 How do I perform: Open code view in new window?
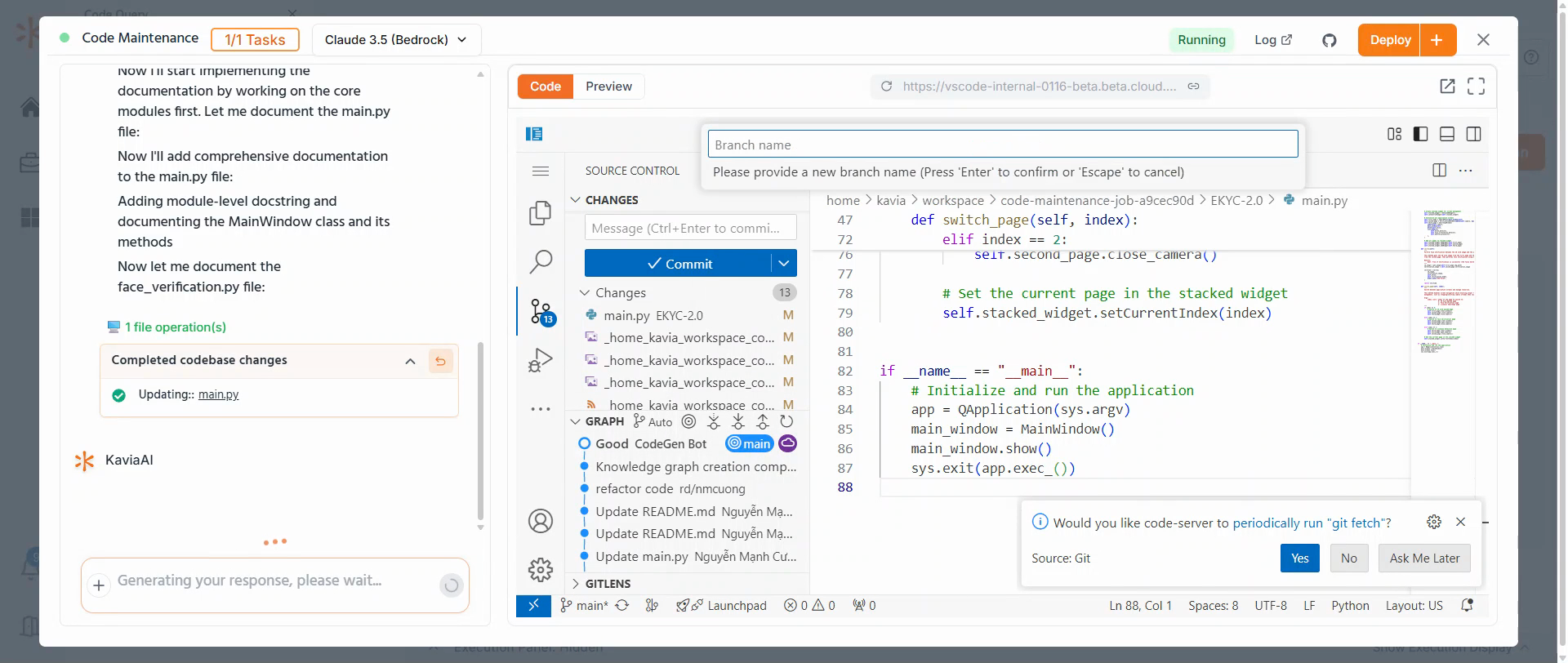point(1447,87)
